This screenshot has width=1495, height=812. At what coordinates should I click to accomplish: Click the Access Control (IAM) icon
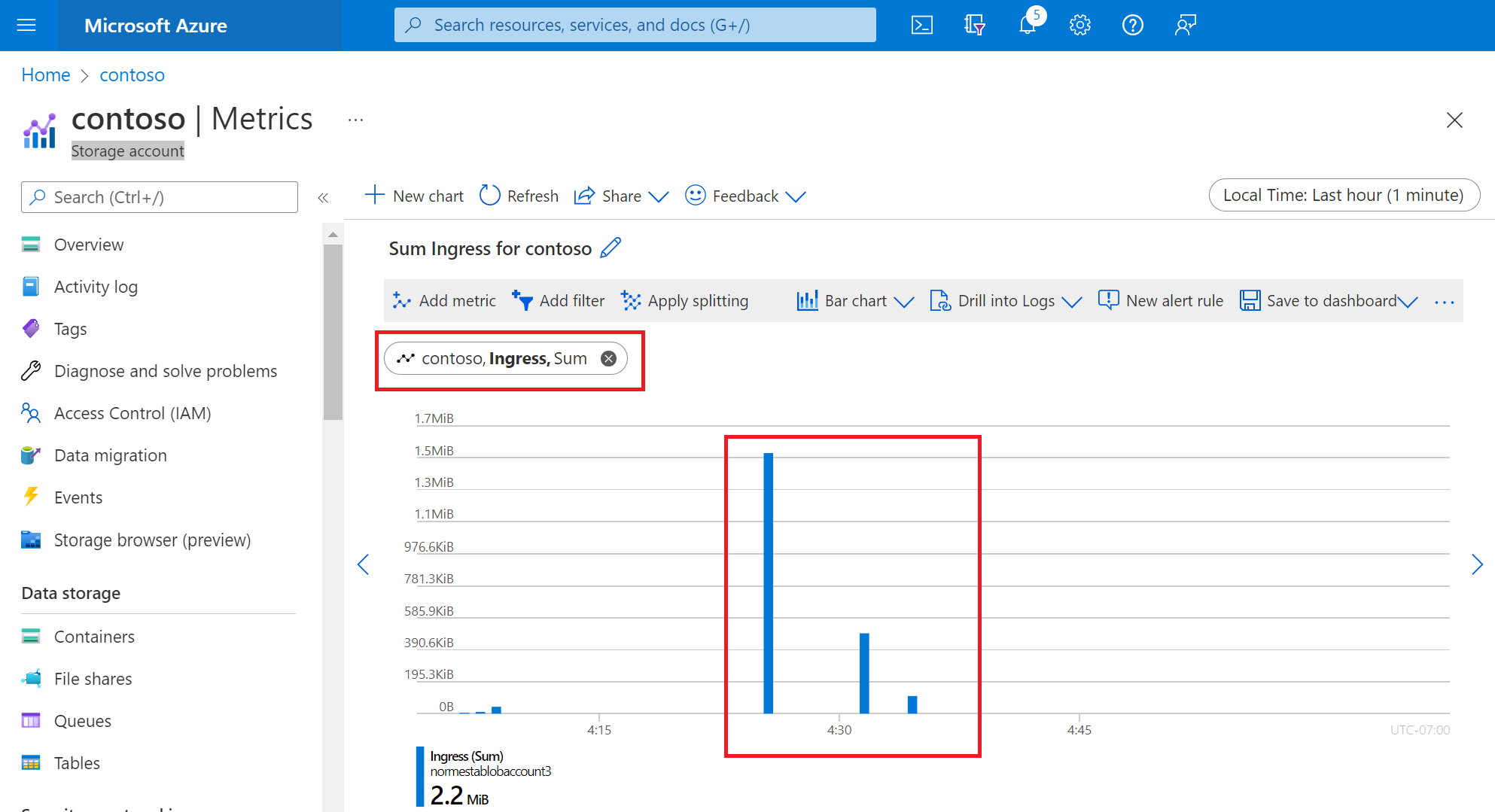tap(31, 413)
